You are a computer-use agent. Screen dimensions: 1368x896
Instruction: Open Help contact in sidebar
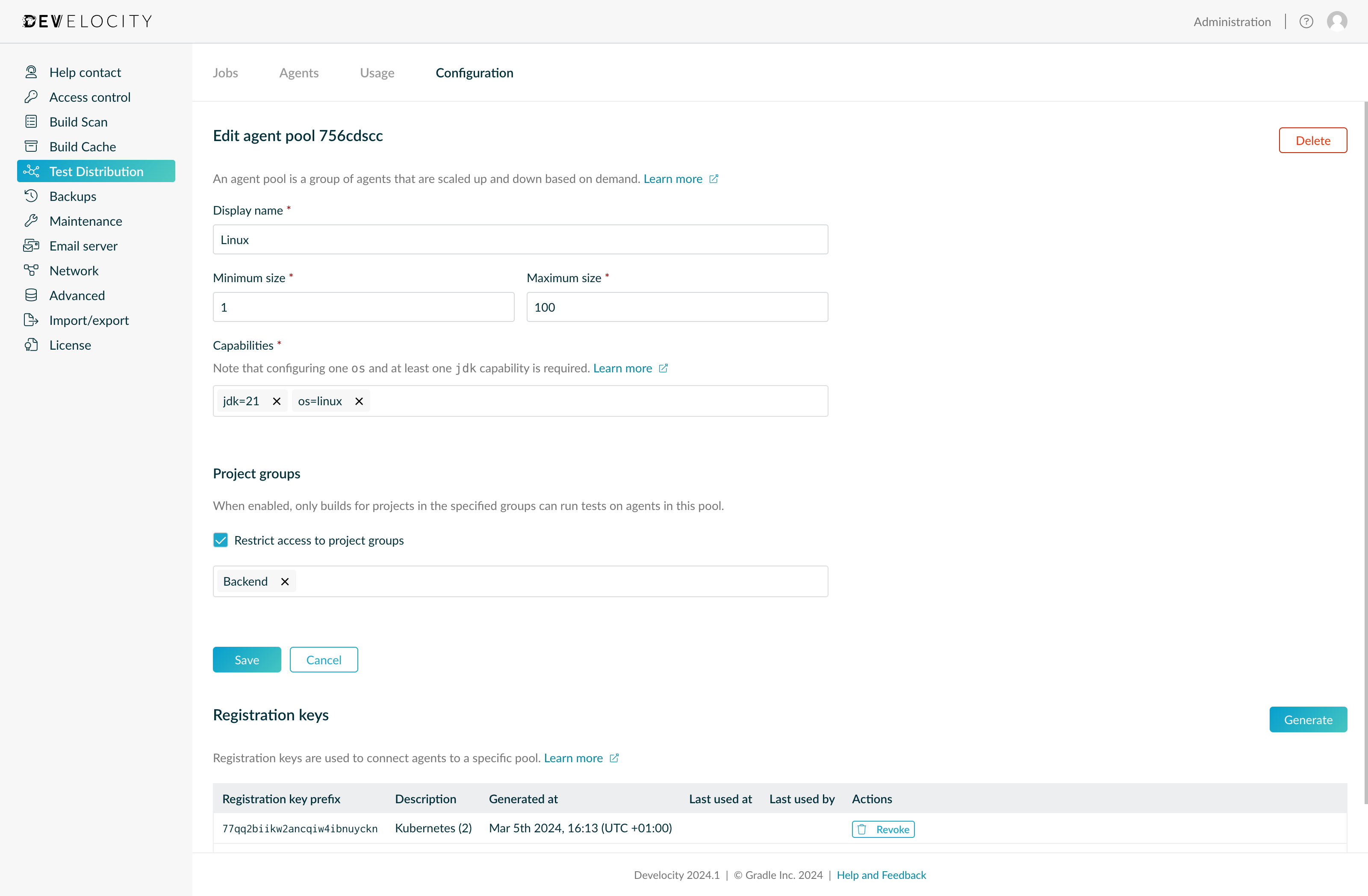click(x=85, y=72)
